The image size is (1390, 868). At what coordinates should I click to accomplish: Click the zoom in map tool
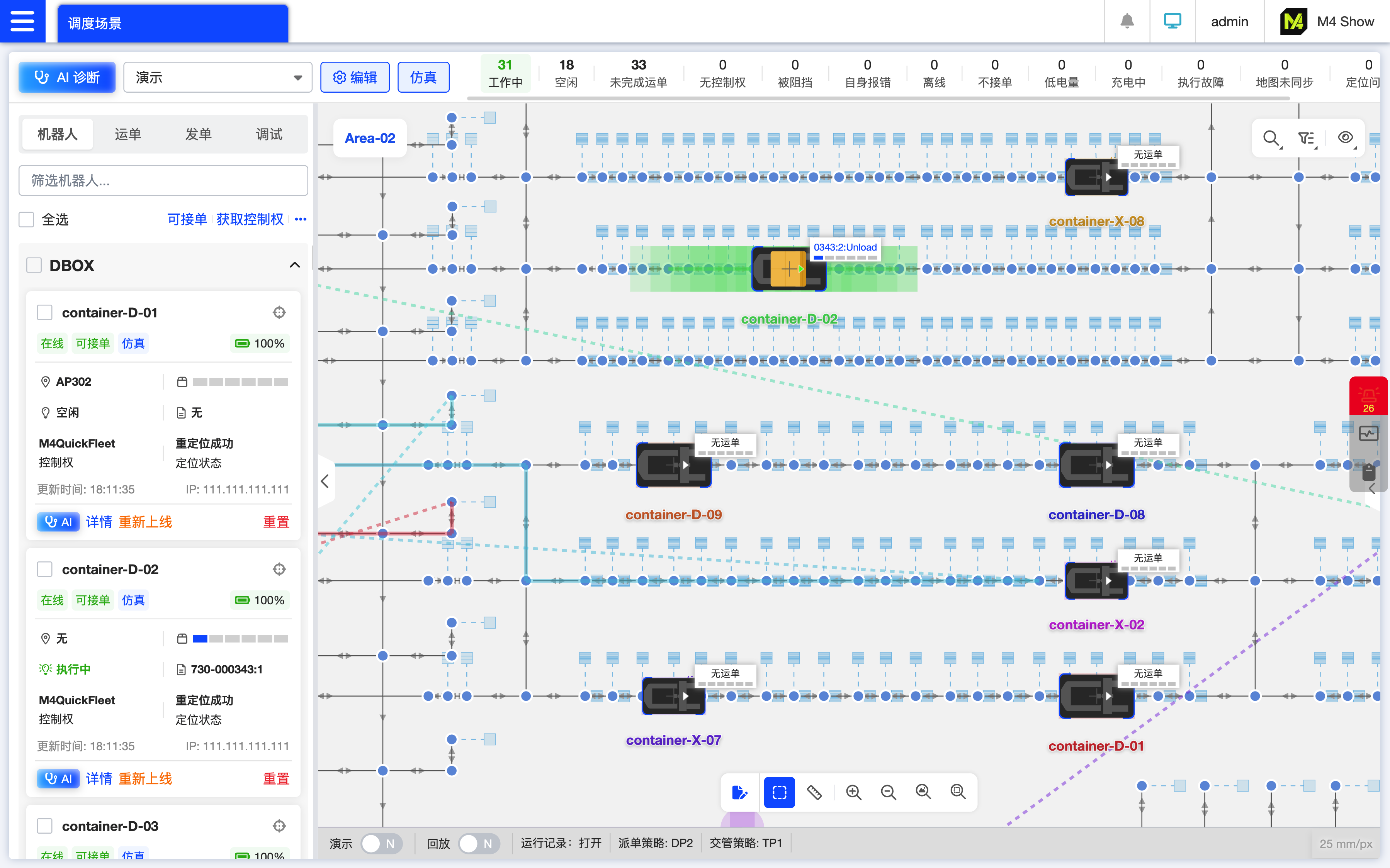pyautogui.click(x=853, y=792)
